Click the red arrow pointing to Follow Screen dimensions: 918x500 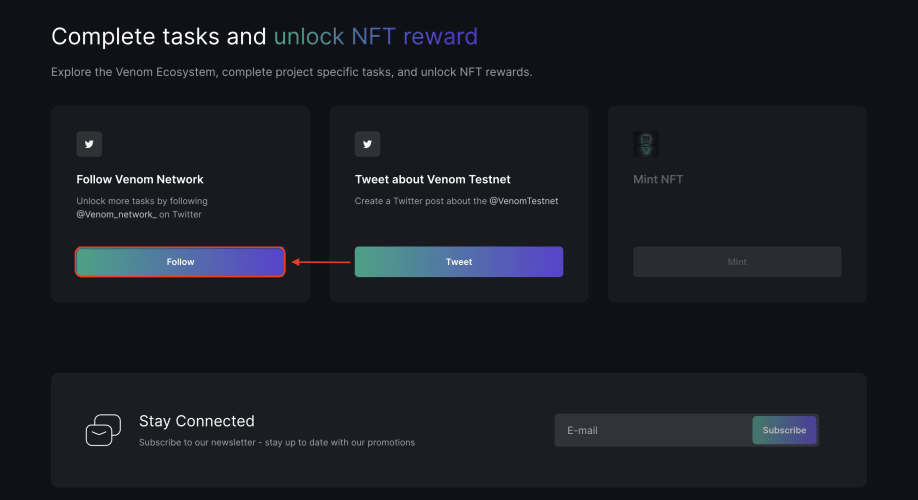321,262
